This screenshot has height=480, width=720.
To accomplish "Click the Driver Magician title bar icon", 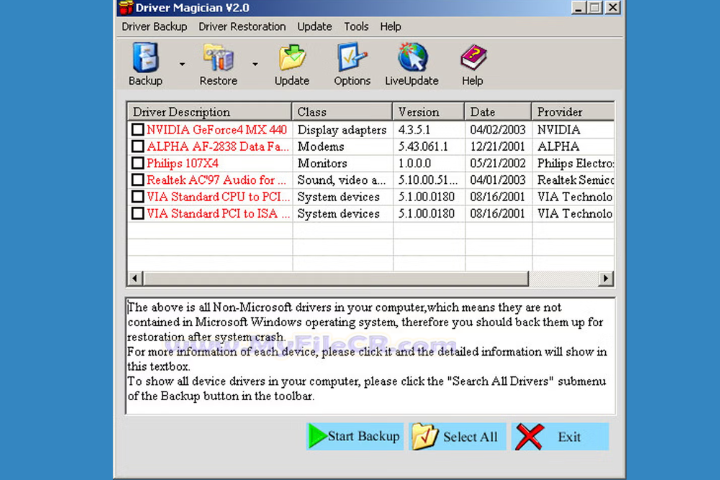I will click(125, 8).
